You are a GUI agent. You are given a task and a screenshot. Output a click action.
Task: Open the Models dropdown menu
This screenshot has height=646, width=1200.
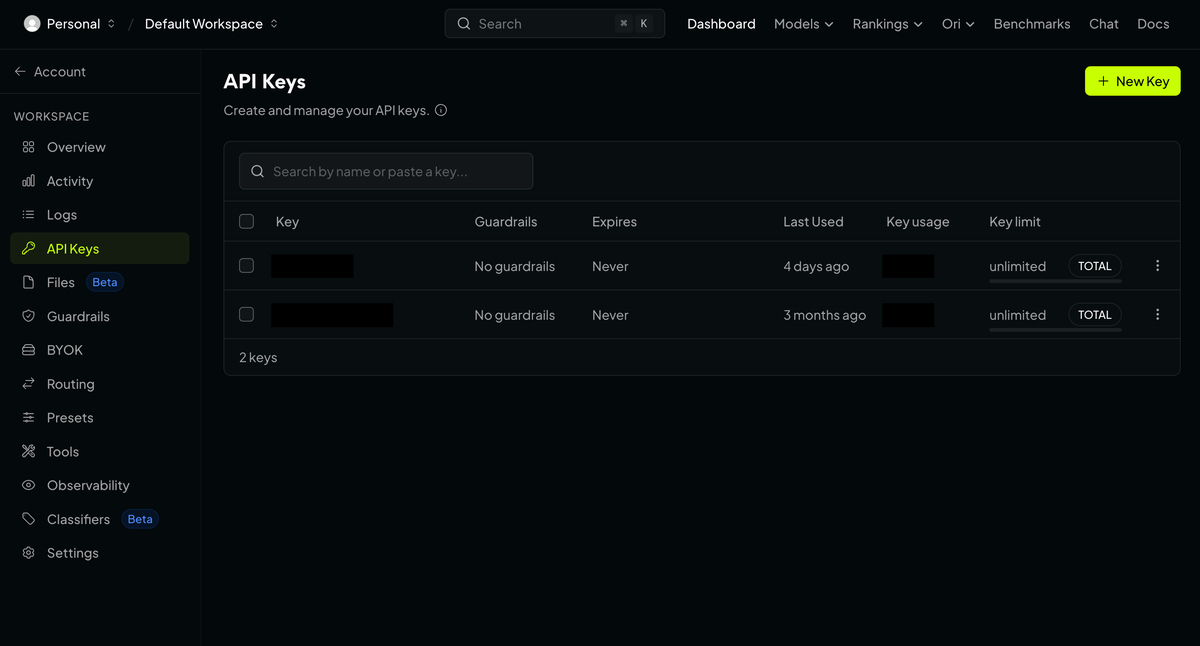803,24
